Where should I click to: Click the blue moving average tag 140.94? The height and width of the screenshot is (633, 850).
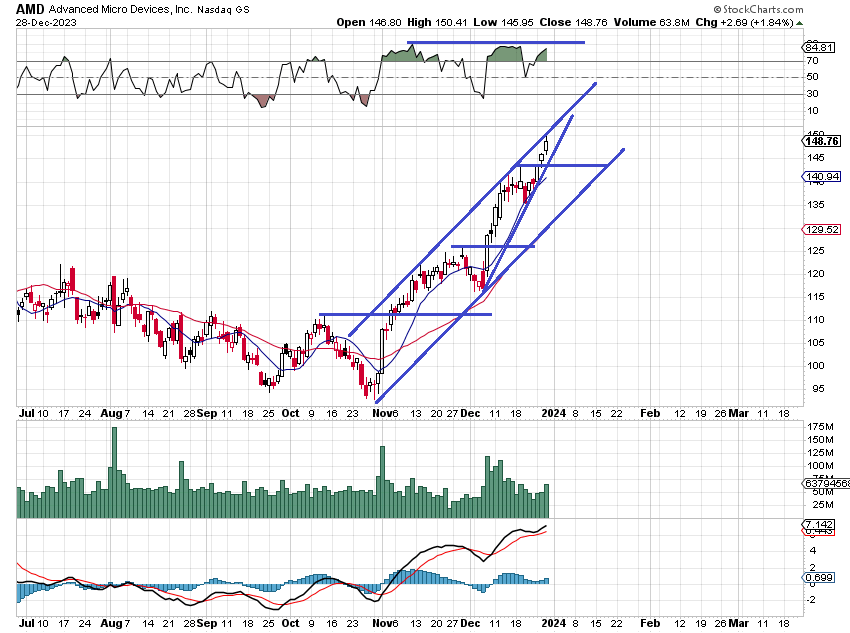click(x=821, y=176)
